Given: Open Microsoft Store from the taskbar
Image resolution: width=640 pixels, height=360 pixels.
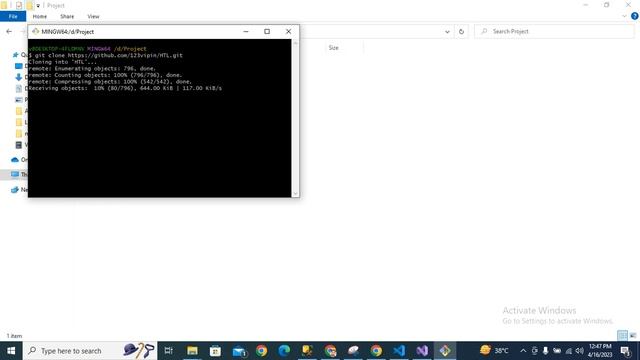Looking at the screenshot, I should [x=215, y=351].
